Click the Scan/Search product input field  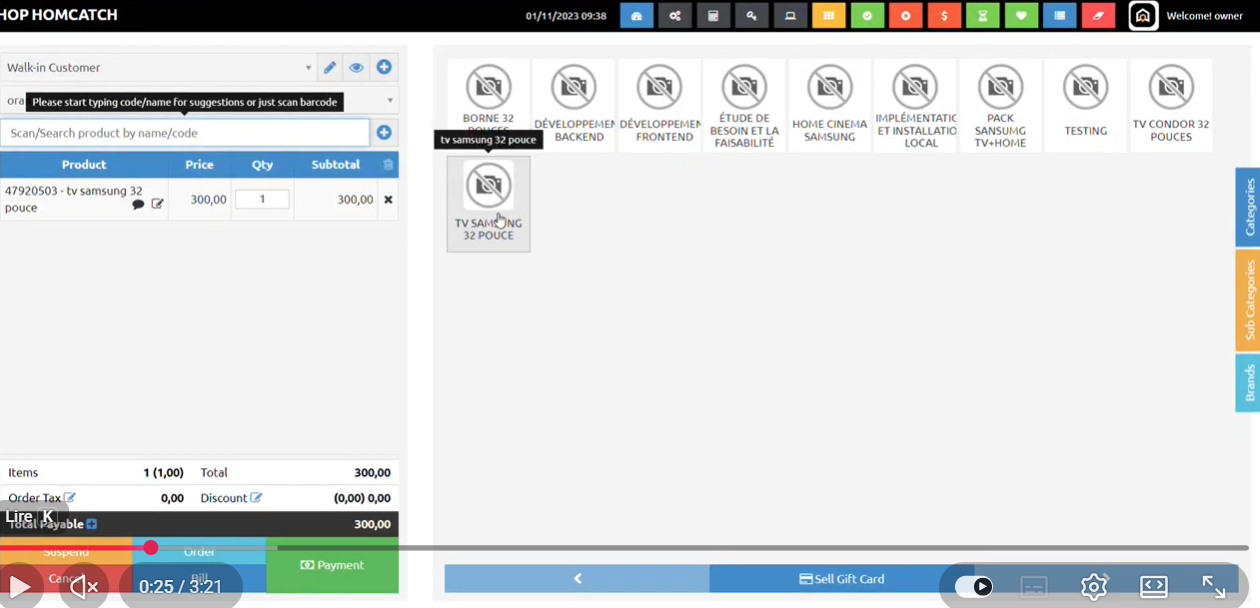tap(185, 133)
